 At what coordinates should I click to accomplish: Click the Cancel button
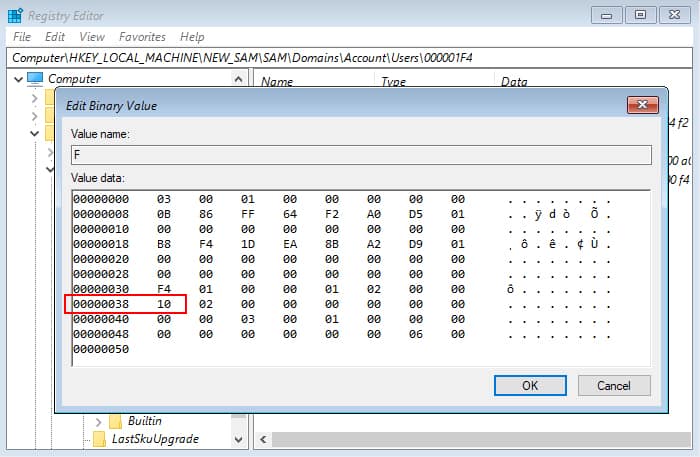click(614, 386)
